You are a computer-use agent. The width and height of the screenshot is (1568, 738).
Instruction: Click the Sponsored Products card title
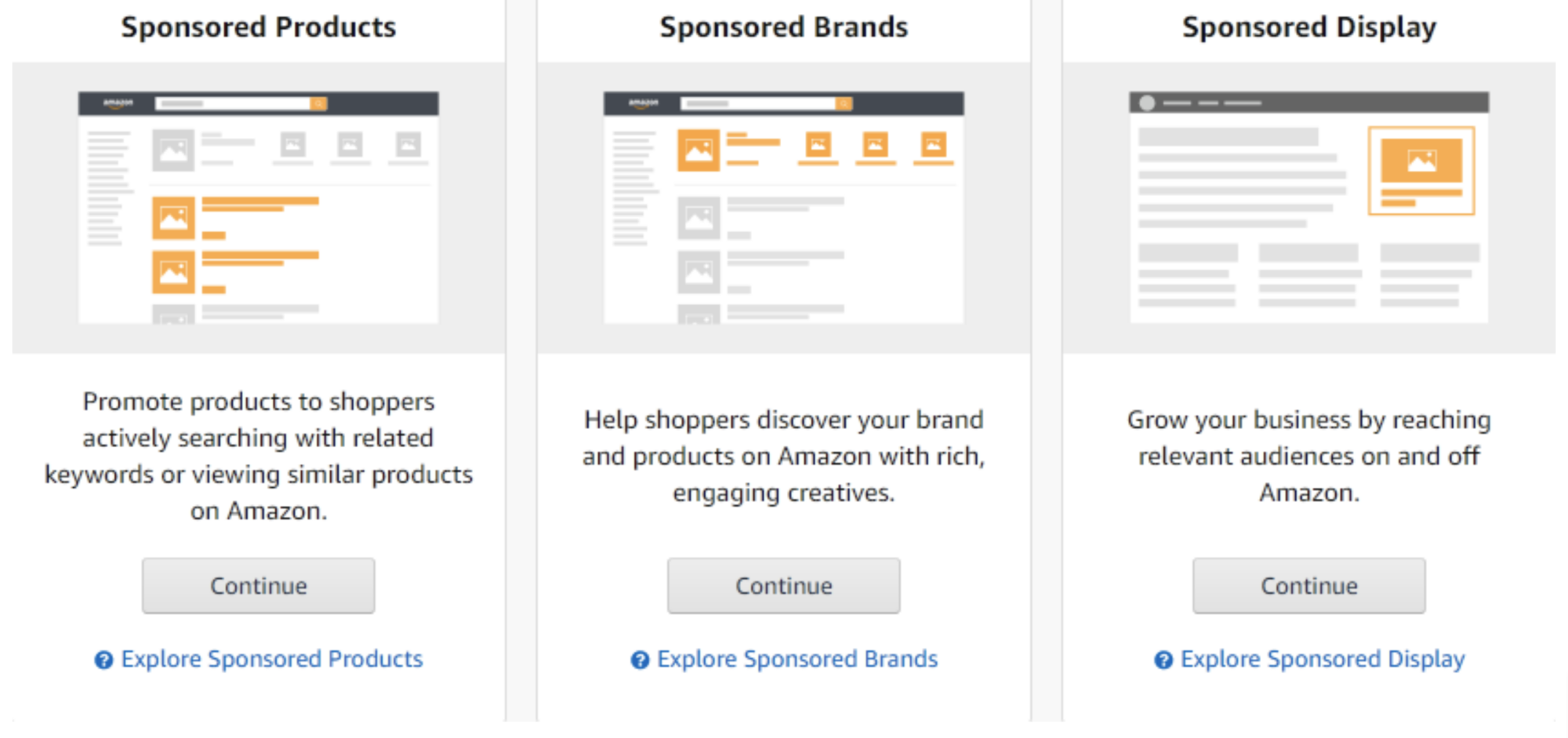pyautogui.click(x=259, y=26)
